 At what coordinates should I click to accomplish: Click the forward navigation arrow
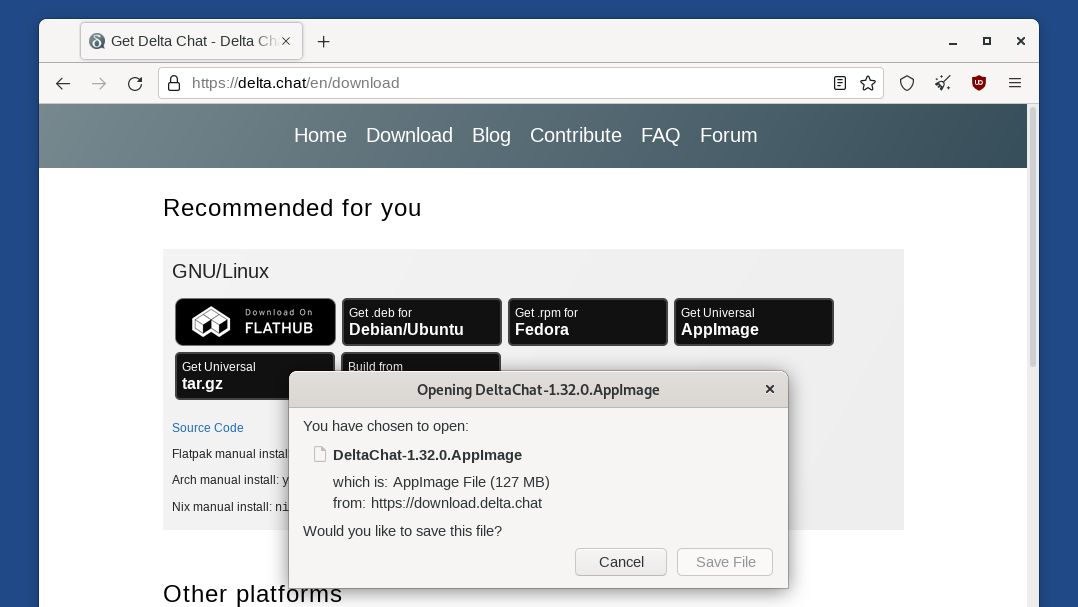(x=99, y=83)
